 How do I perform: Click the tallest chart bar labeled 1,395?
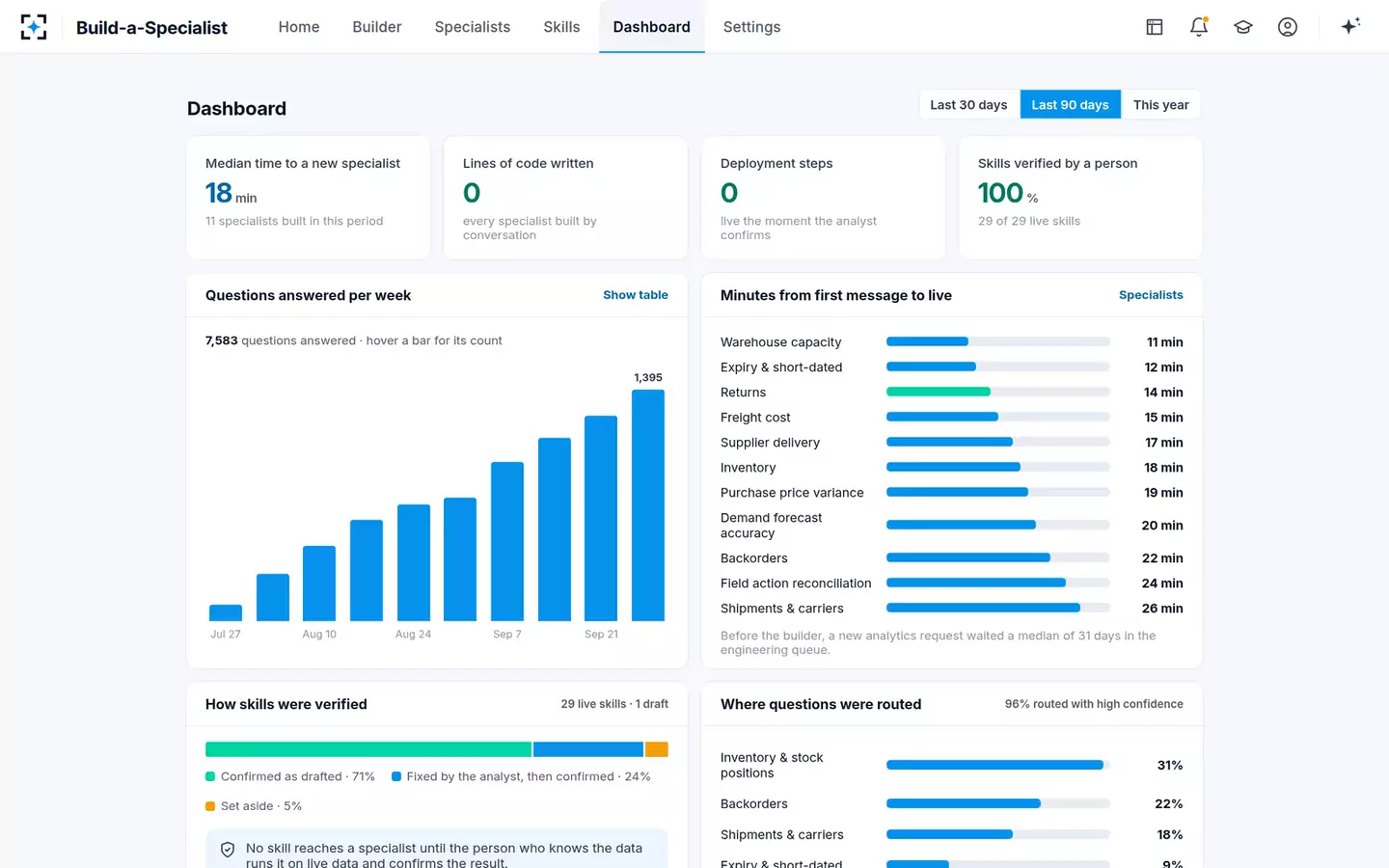(x=648, y=505)
